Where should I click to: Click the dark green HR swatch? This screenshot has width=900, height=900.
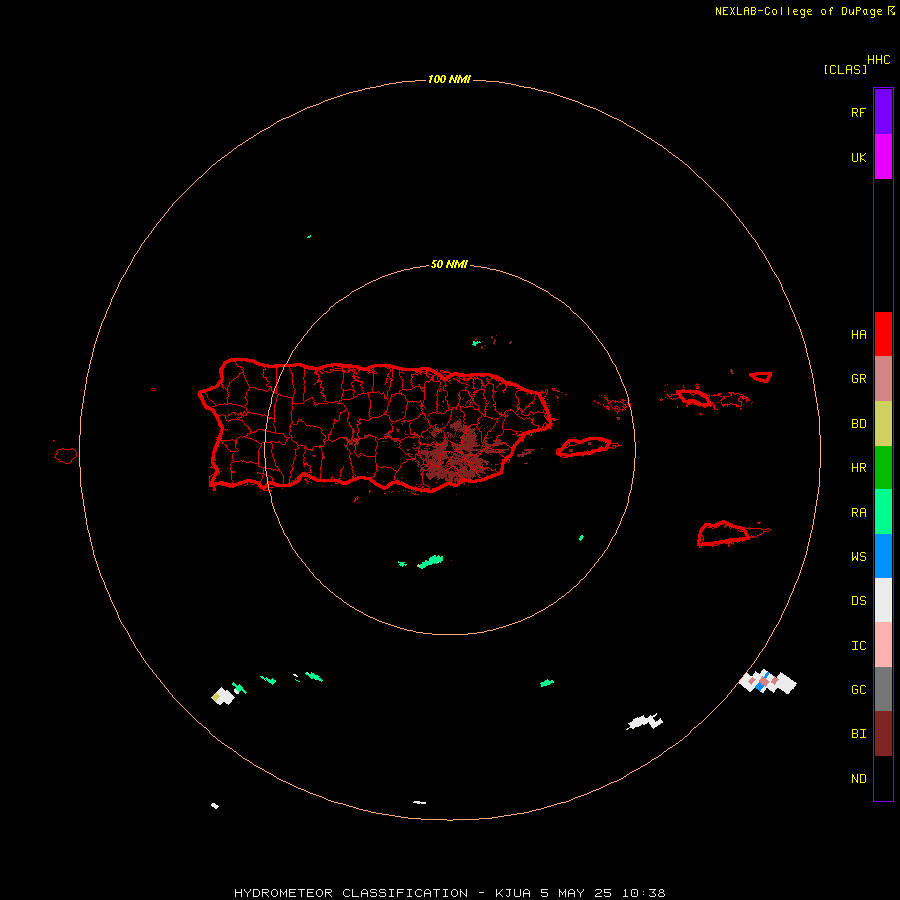coord(883,468)
